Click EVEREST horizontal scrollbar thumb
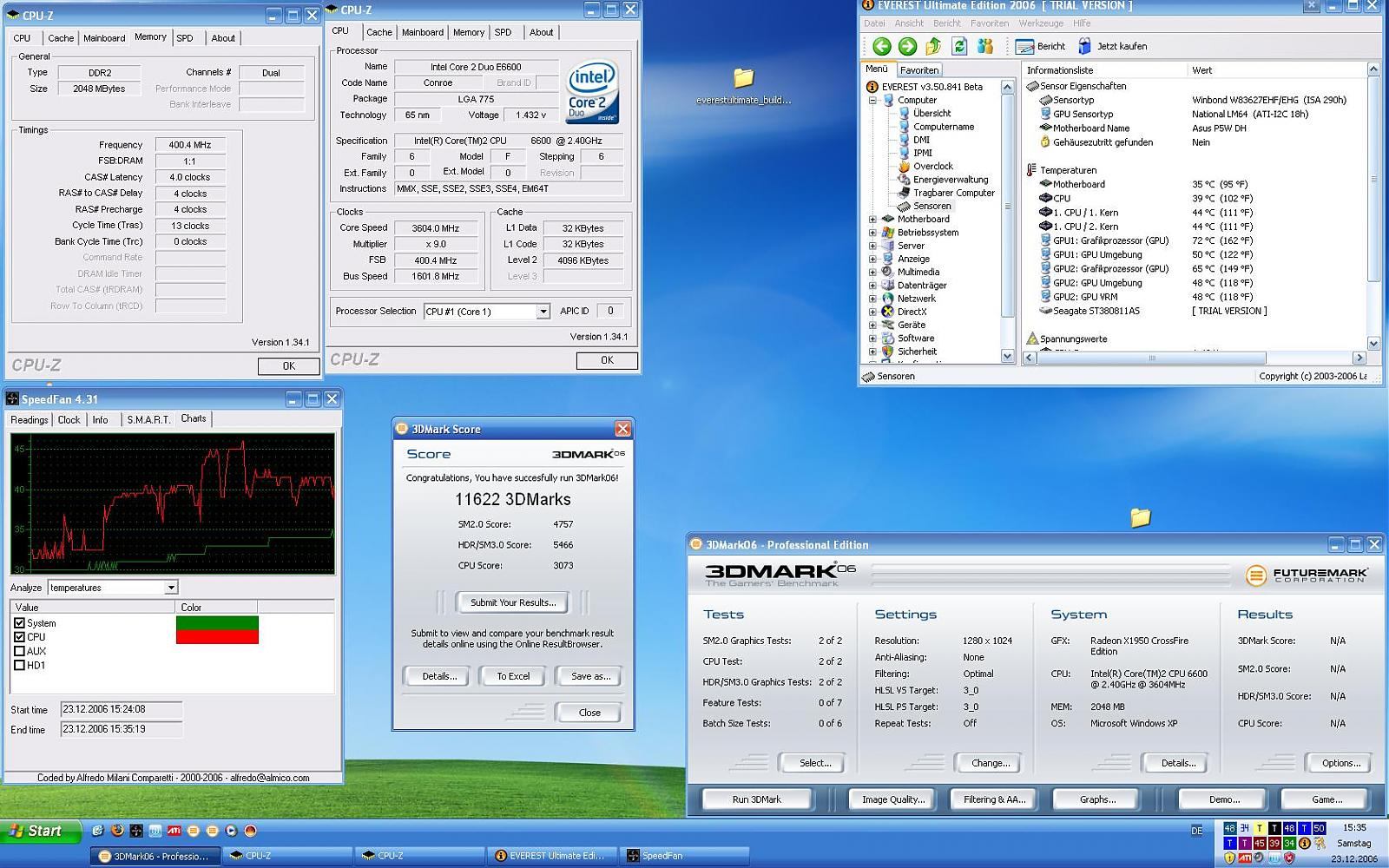Screen dimensions: 1389x868 1152,358
